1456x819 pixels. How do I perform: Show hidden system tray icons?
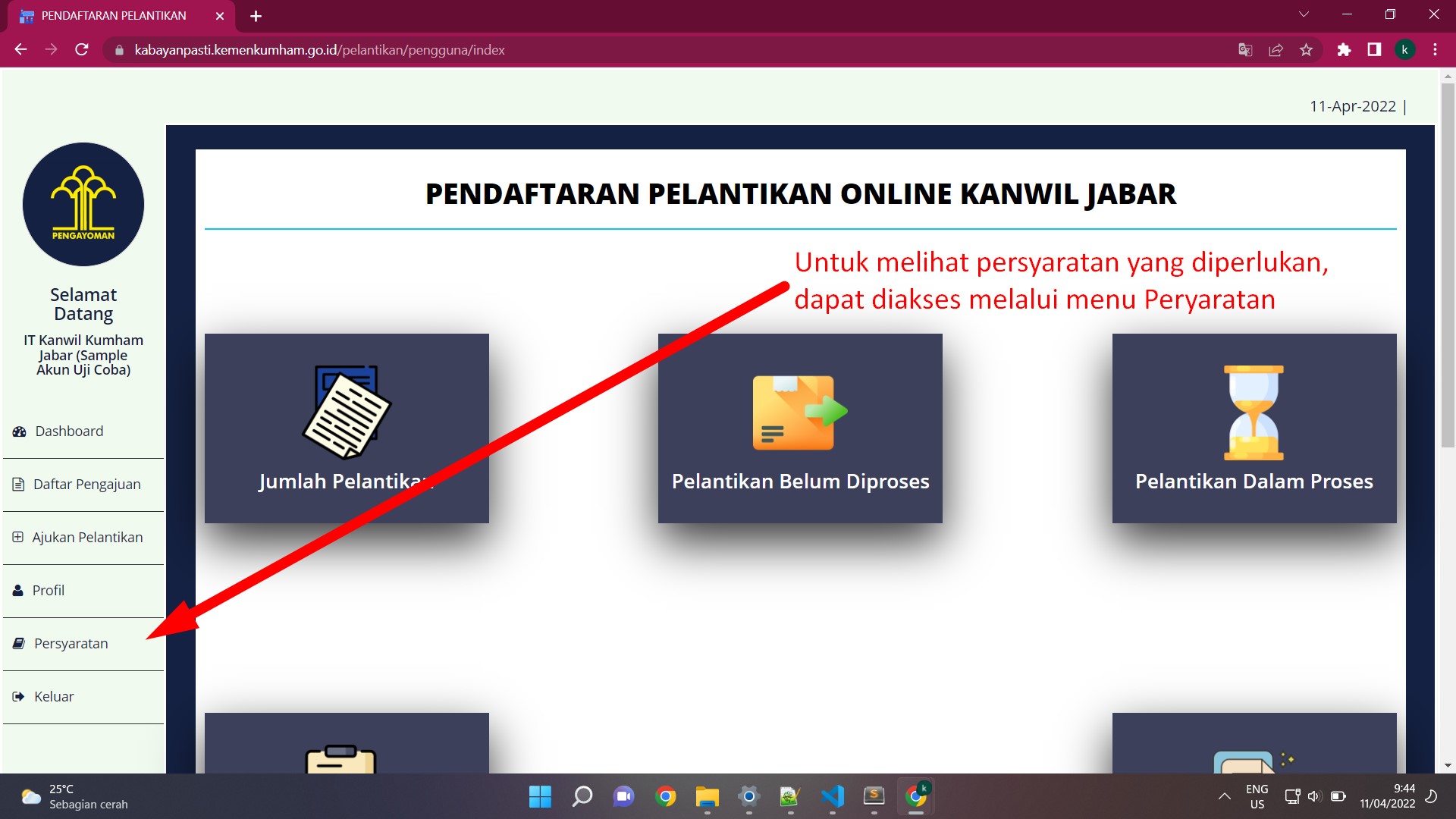coord(1224,796)
